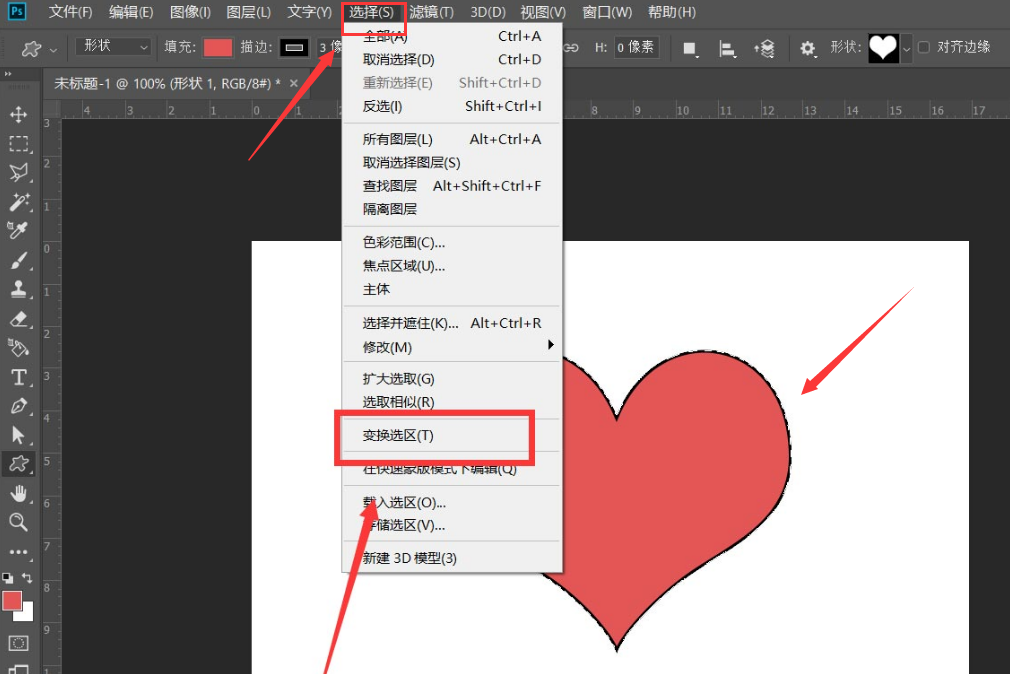Choose 变换选区(T) from the menu
This screenshot has width=1010, height=674.
coord(452,436)
